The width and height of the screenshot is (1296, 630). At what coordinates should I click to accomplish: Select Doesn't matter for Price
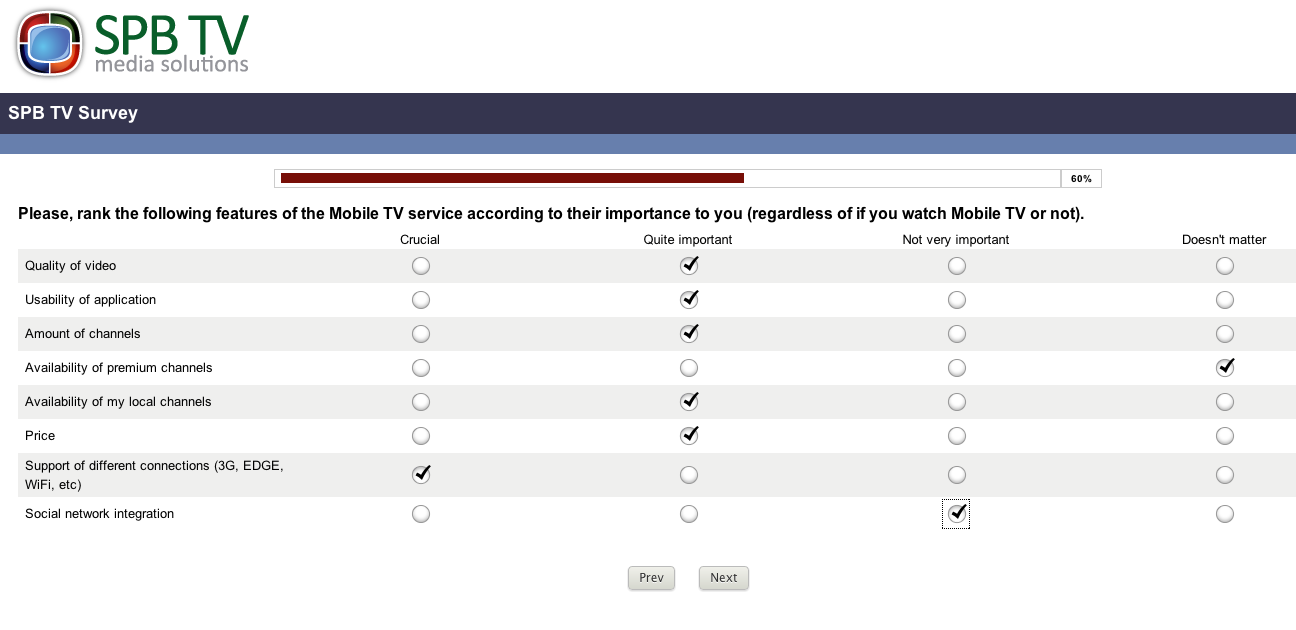point(1225,436)
